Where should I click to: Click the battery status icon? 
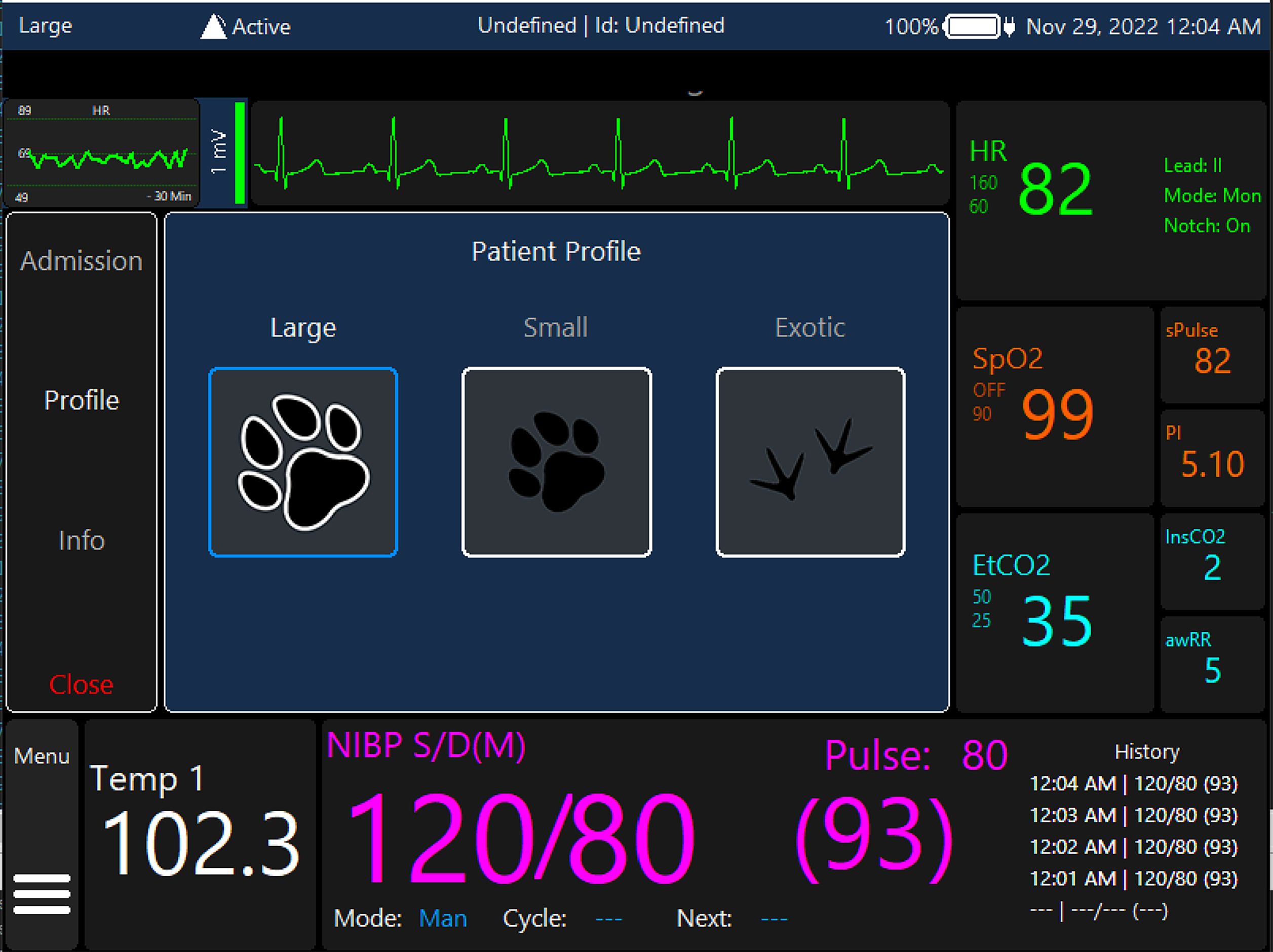pyautogui.click(x=973, y=26)
